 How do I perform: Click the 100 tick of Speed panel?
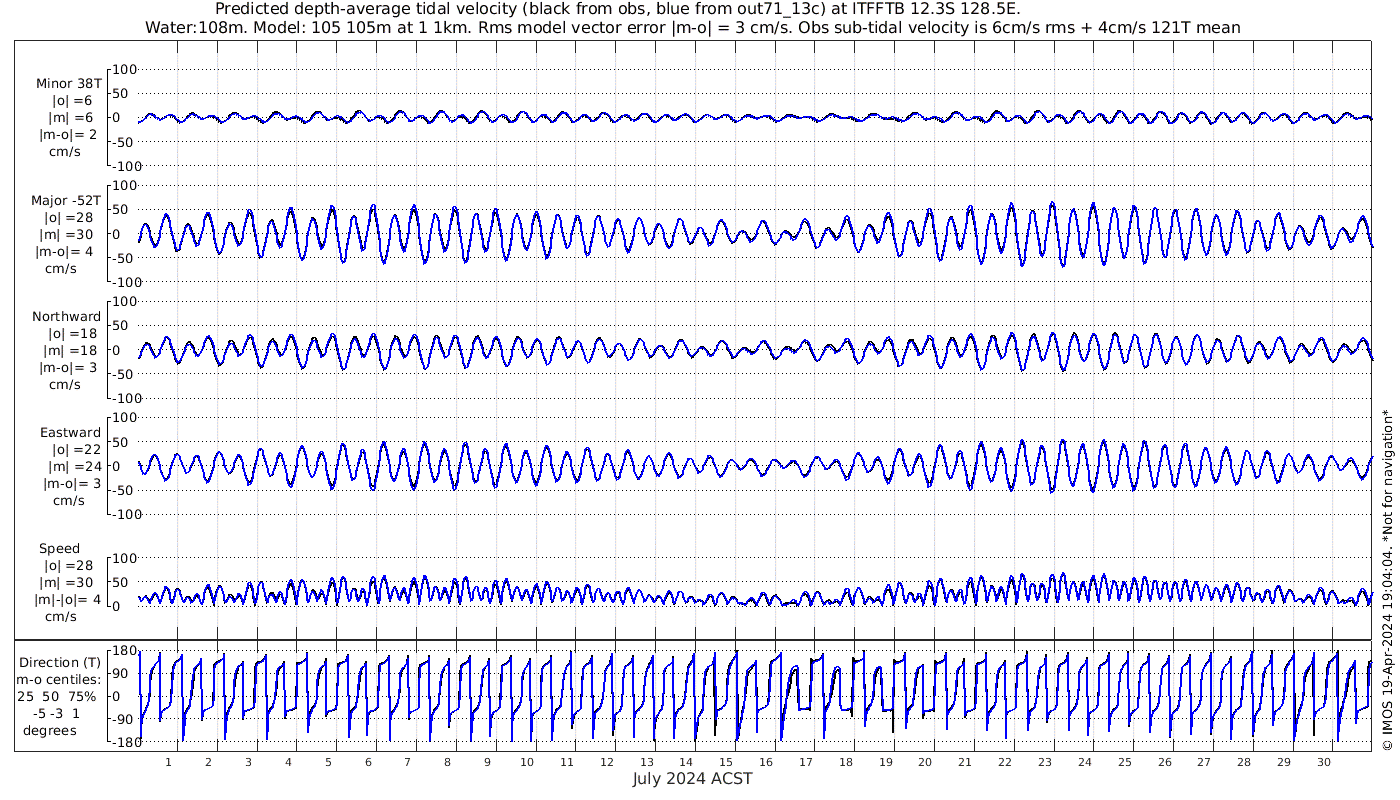click(123, 557)
